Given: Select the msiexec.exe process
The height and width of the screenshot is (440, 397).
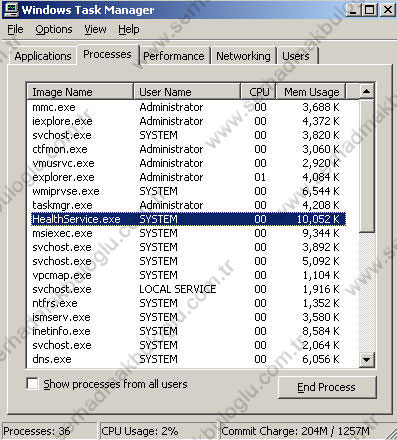Looking at the screenshot, I should (x=188, y=233).
